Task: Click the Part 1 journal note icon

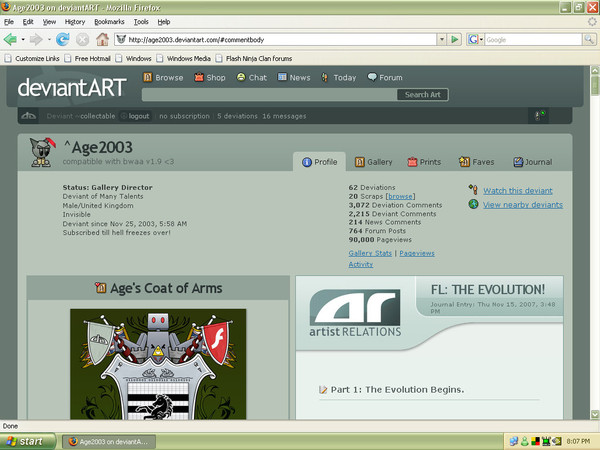Action: (323, 390)
